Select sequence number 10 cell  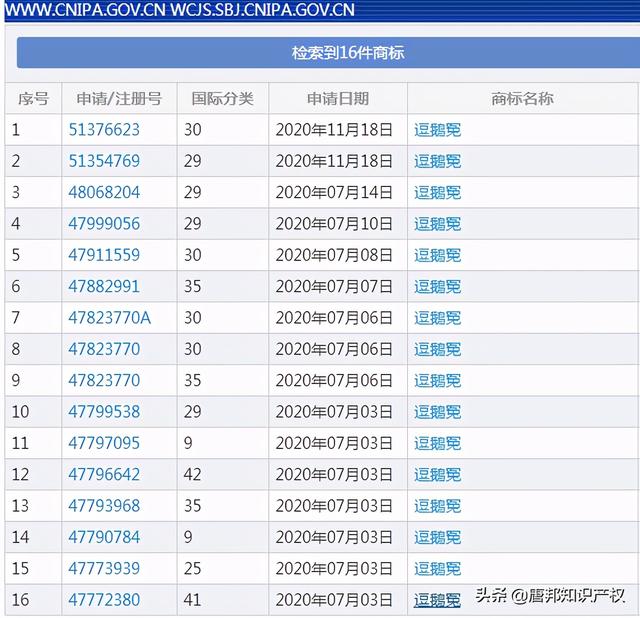(33, 411)
